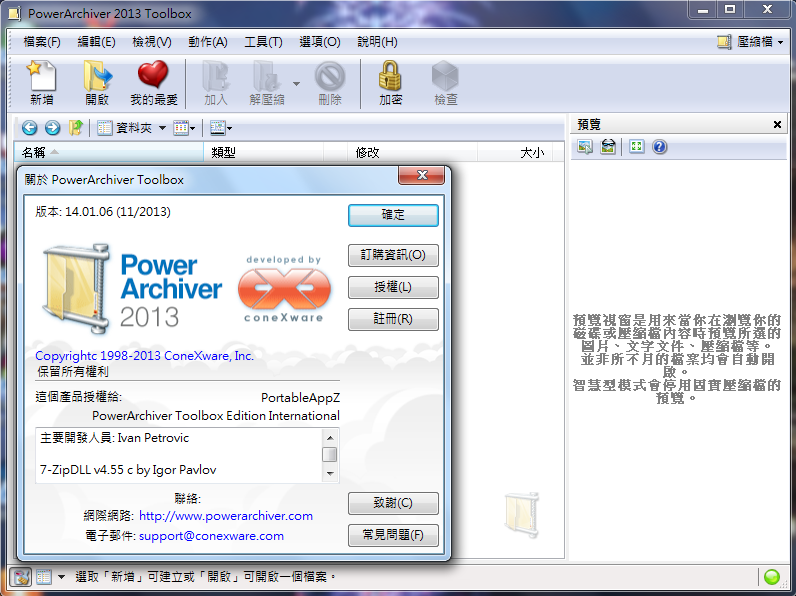This screenshot has height=596, width=796.
Task: Go back with the blue left arrow
Action: pyautogui.click(x=29, y=128)
